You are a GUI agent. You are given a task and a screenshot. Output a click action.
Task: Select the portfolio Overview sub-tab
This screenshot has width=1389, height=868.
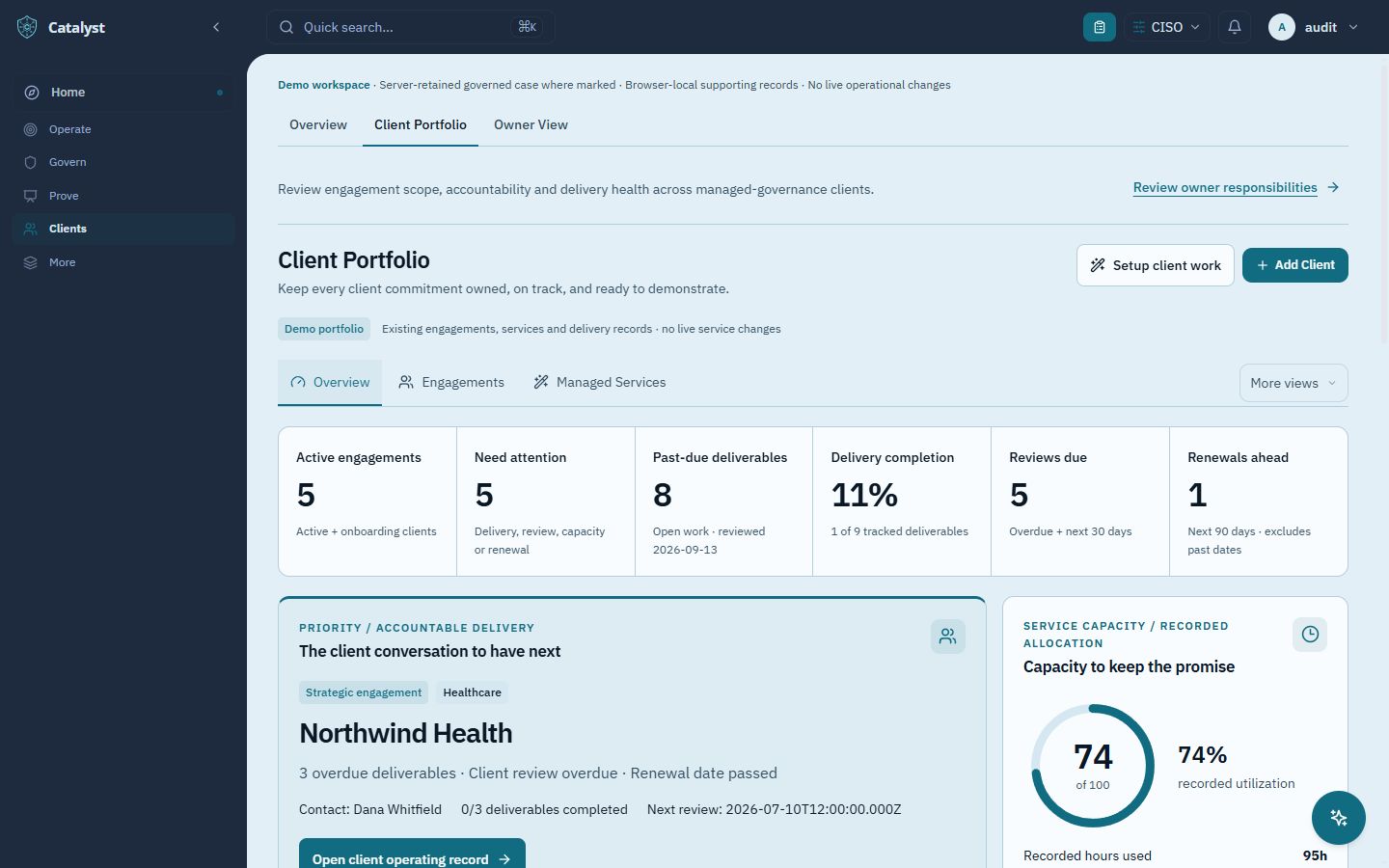click(330, 383)
